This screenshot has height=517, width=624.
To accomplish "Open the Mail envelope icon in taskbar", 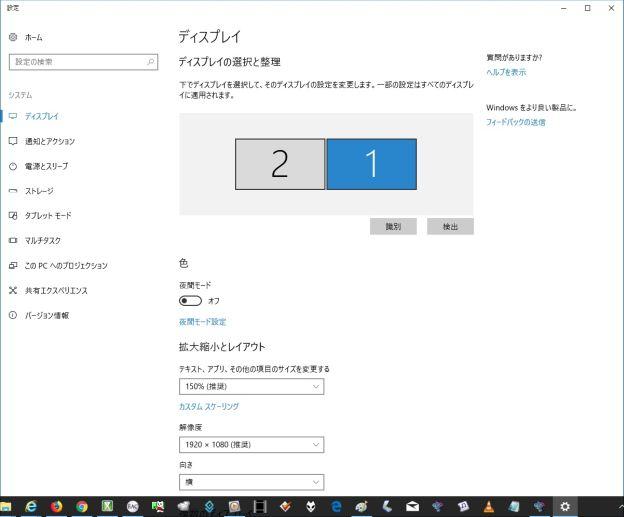I will coord(412,506).
